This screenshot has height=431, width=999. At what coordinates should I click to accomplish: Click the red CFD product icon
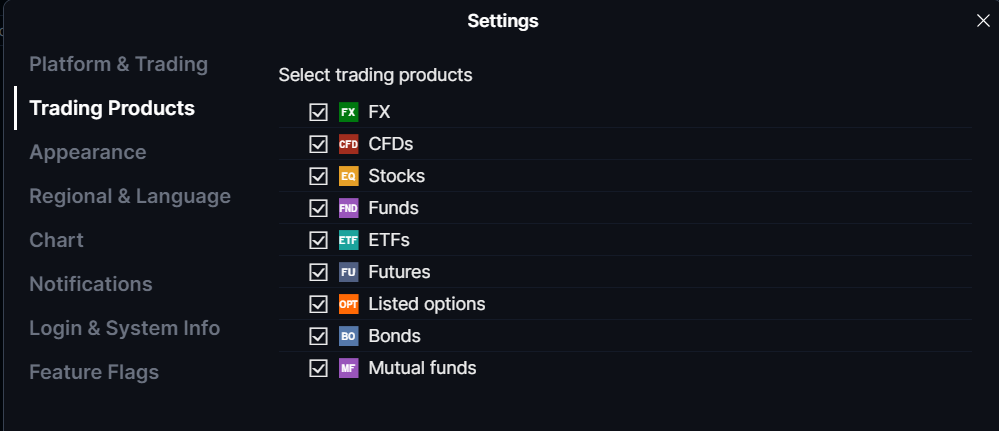pos(349,144)
